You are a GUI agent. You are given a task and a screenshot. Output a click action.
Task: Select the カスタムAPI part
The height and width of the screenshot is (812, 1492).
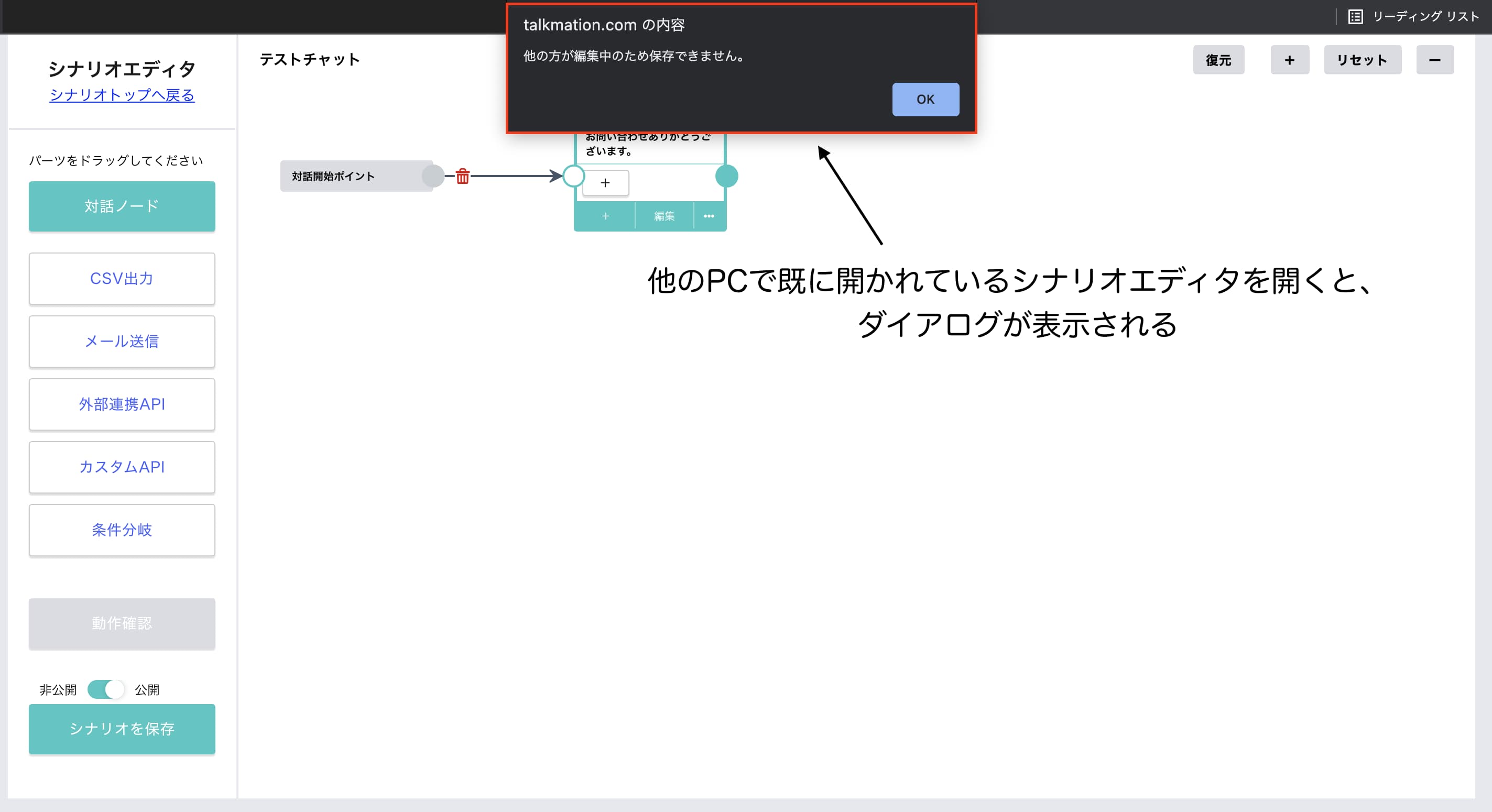pos(122,467)
